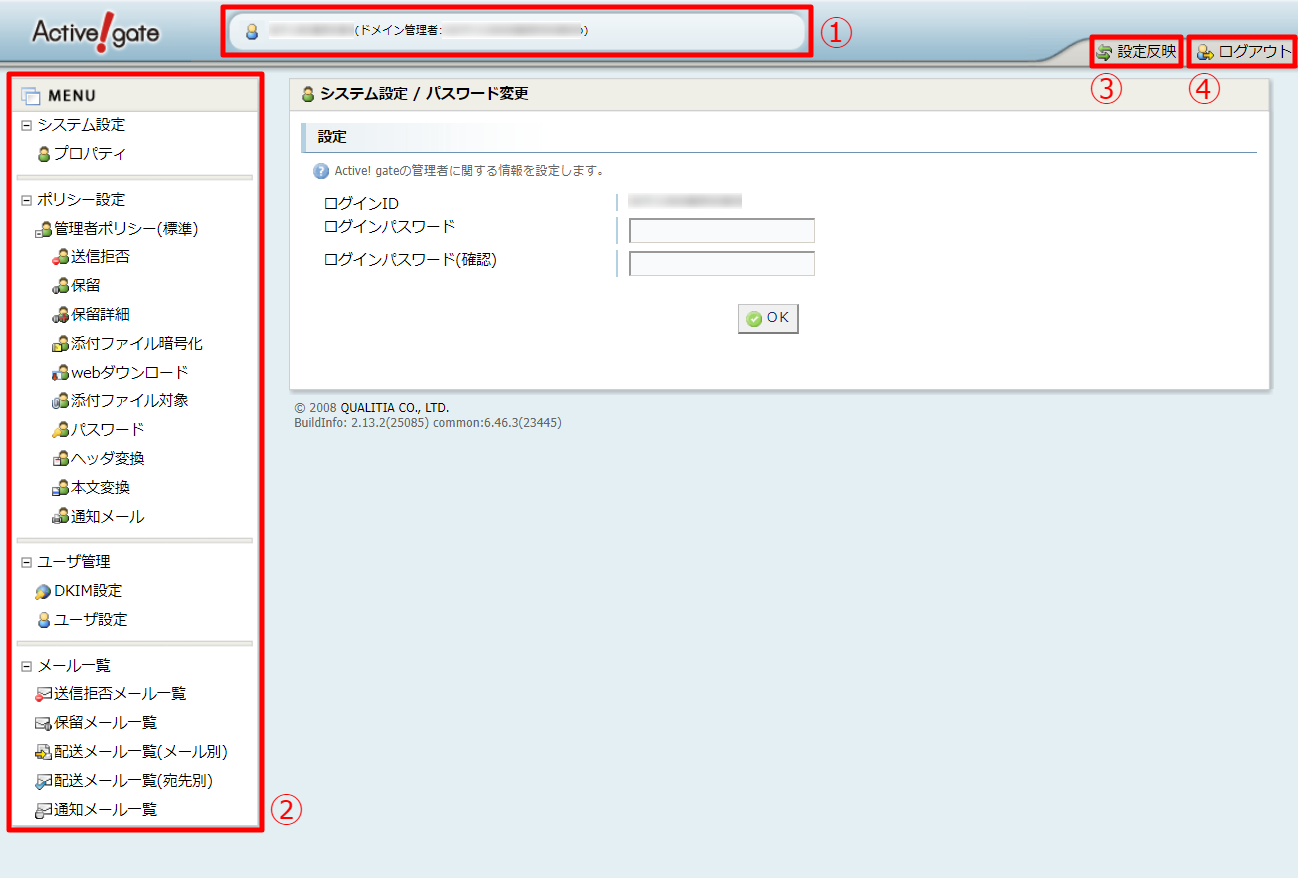The width and height of the screenshot is (1298, 878).
Task: Select ヘッダ変換 in the policy menu
Action: pyautogui.click(x=107, y=459)
